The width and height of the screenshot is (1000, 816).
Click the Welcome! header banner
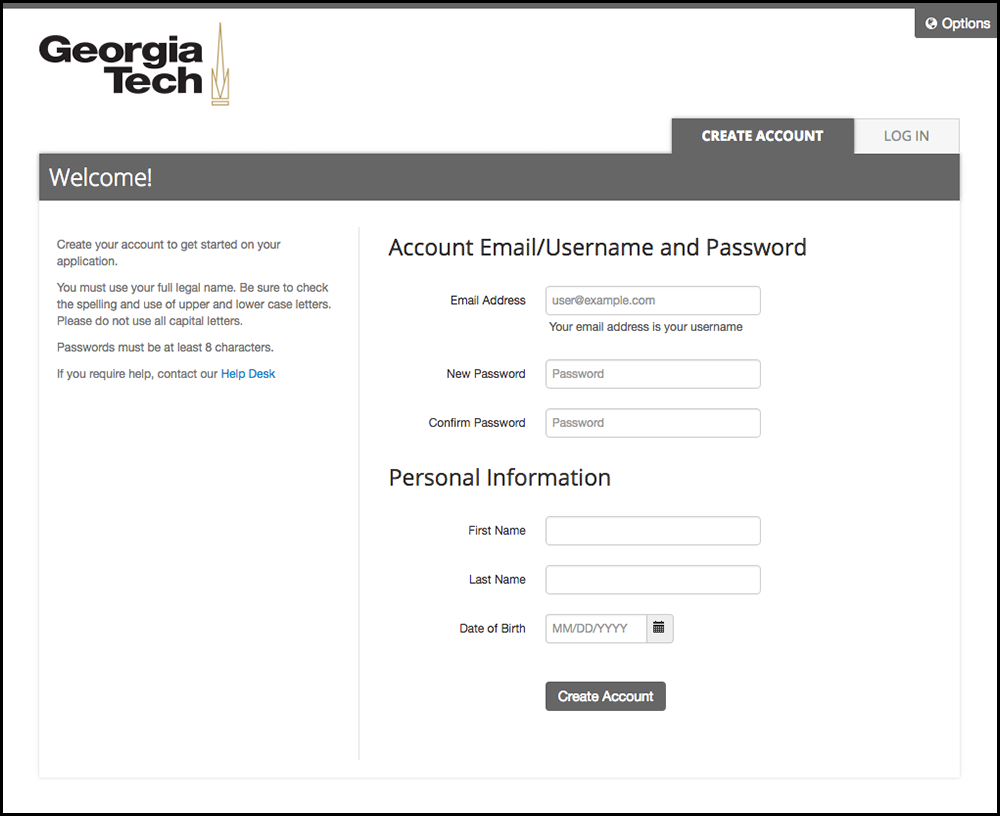click(499, 178)
